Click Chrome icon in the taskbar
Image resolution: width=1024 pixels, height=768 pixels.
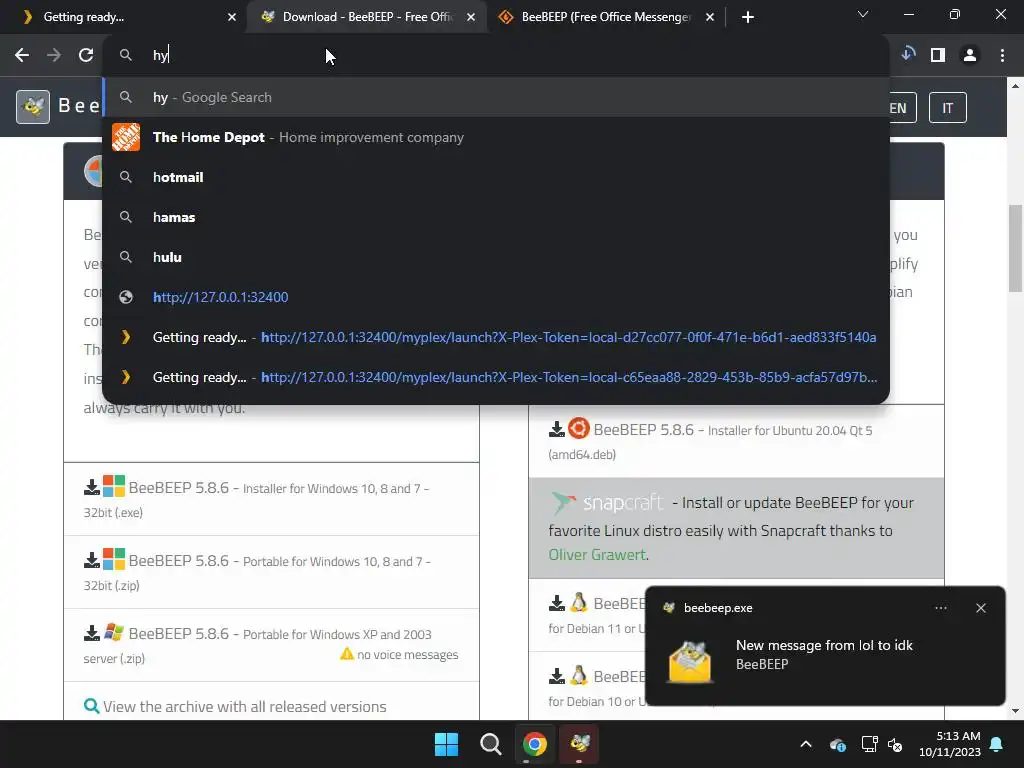[x=534, y=744]
